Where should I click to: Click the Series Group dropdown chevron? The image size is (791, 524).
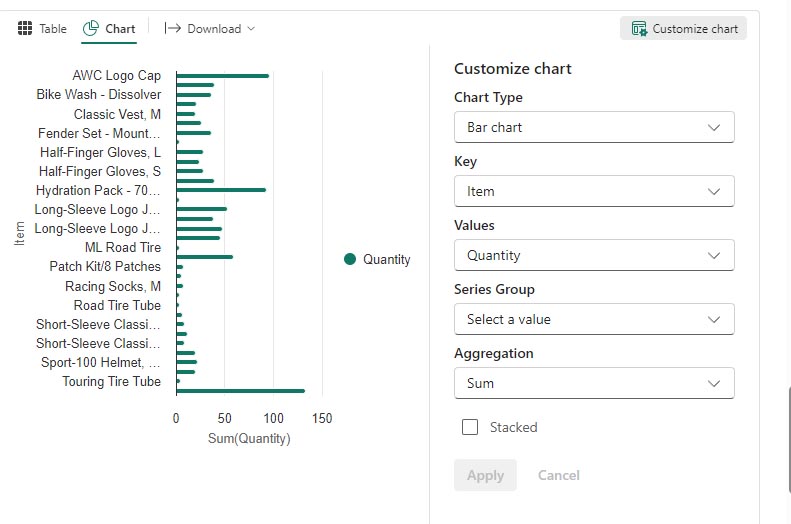[x=714, y=319]
